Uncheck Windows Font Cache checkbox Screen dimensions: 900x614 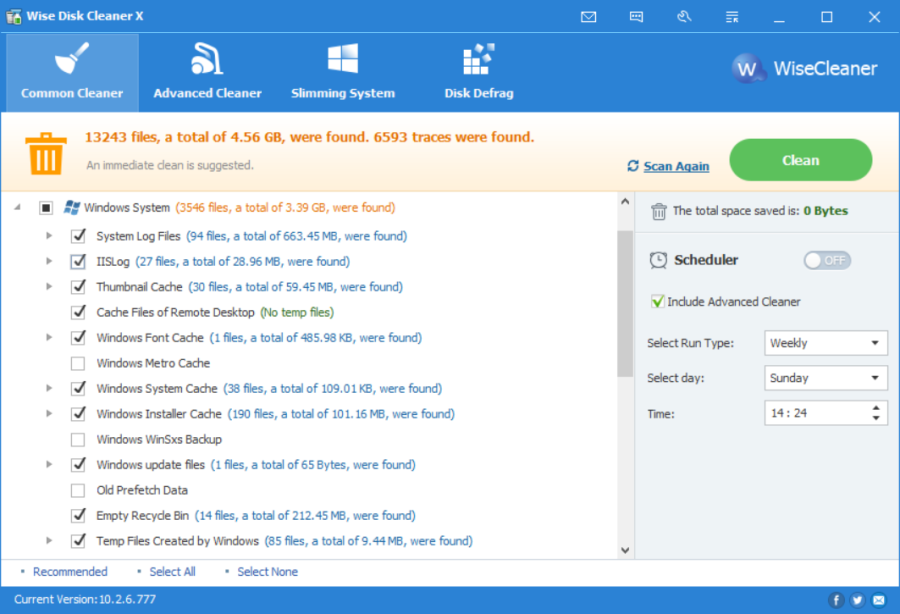click(78, 337)
